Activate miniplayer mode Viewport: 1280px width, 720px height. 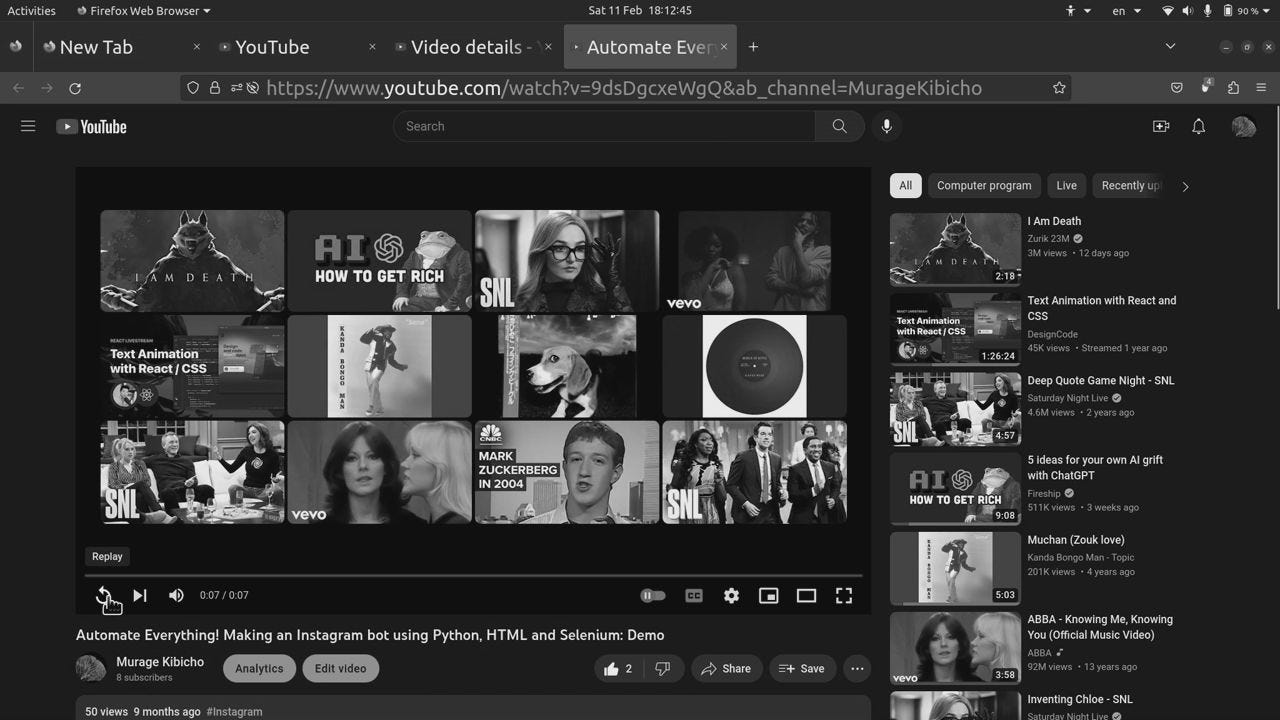(x=768, y=595)
